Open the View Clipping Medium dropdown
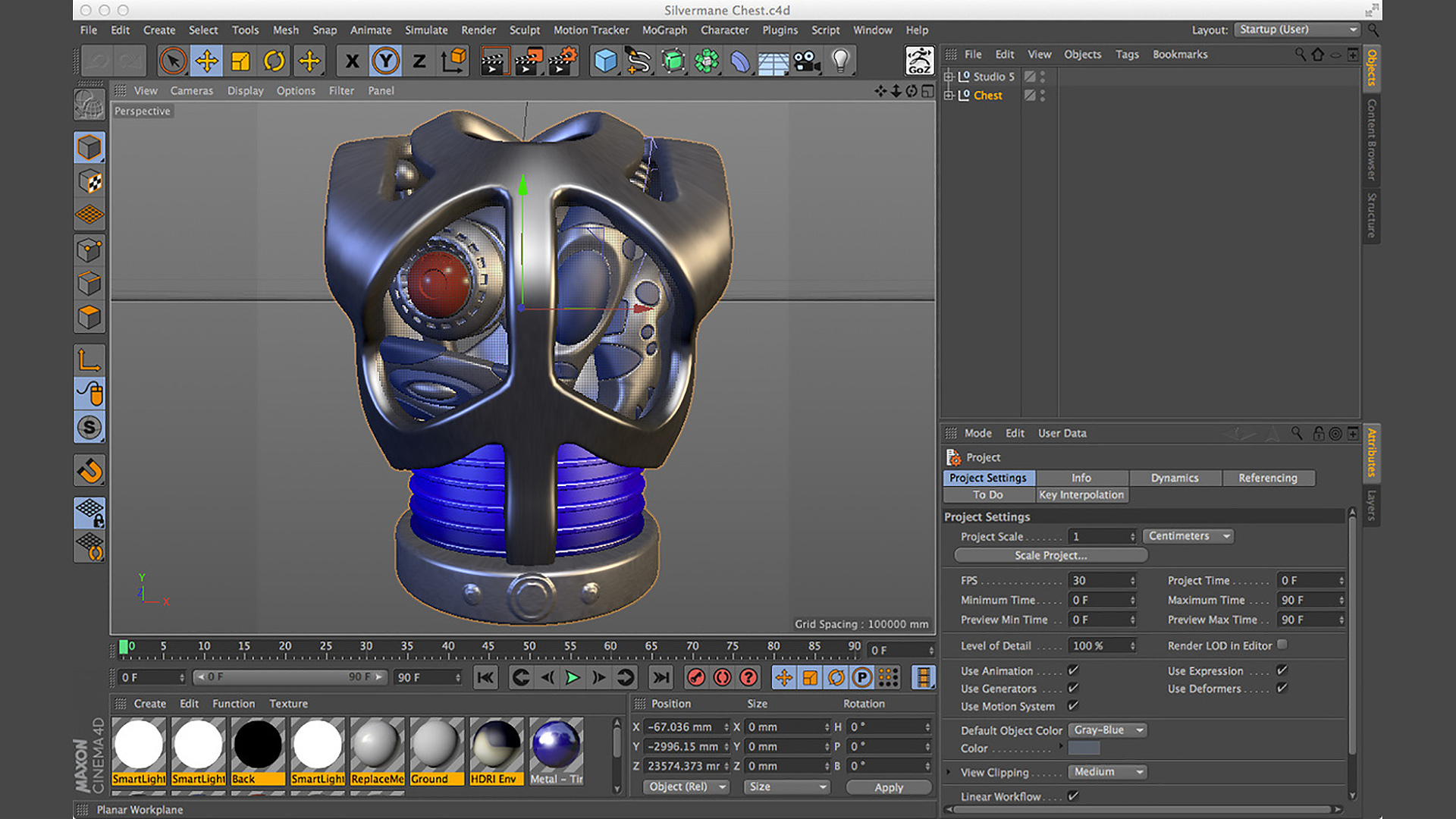The width and height of the screenshot is (1456, 819). tap(1107, 772)
